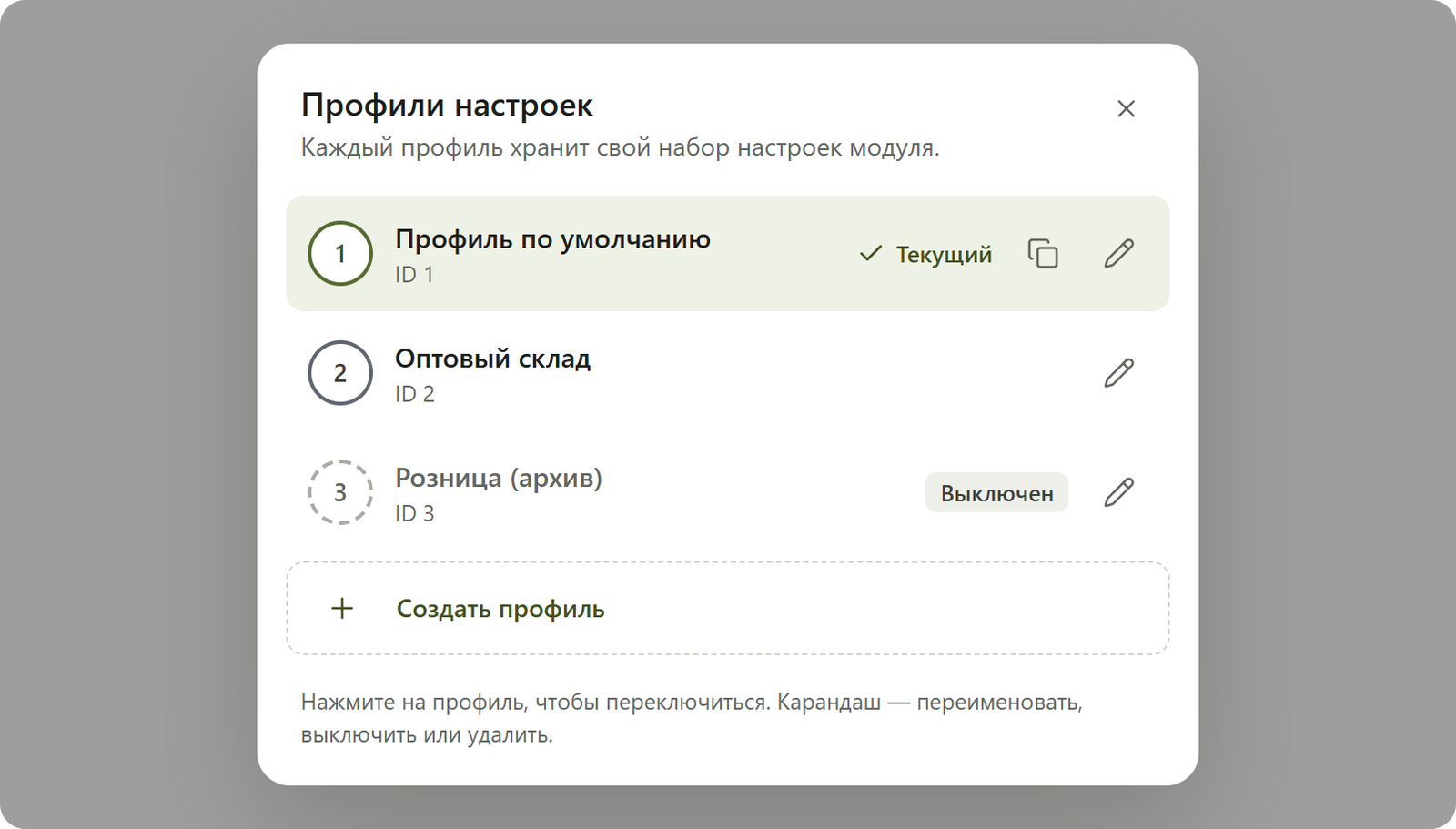1456x829 pixels.
Task: Select the dashed circle 3 badge
Action: click(x=340, y=492)
